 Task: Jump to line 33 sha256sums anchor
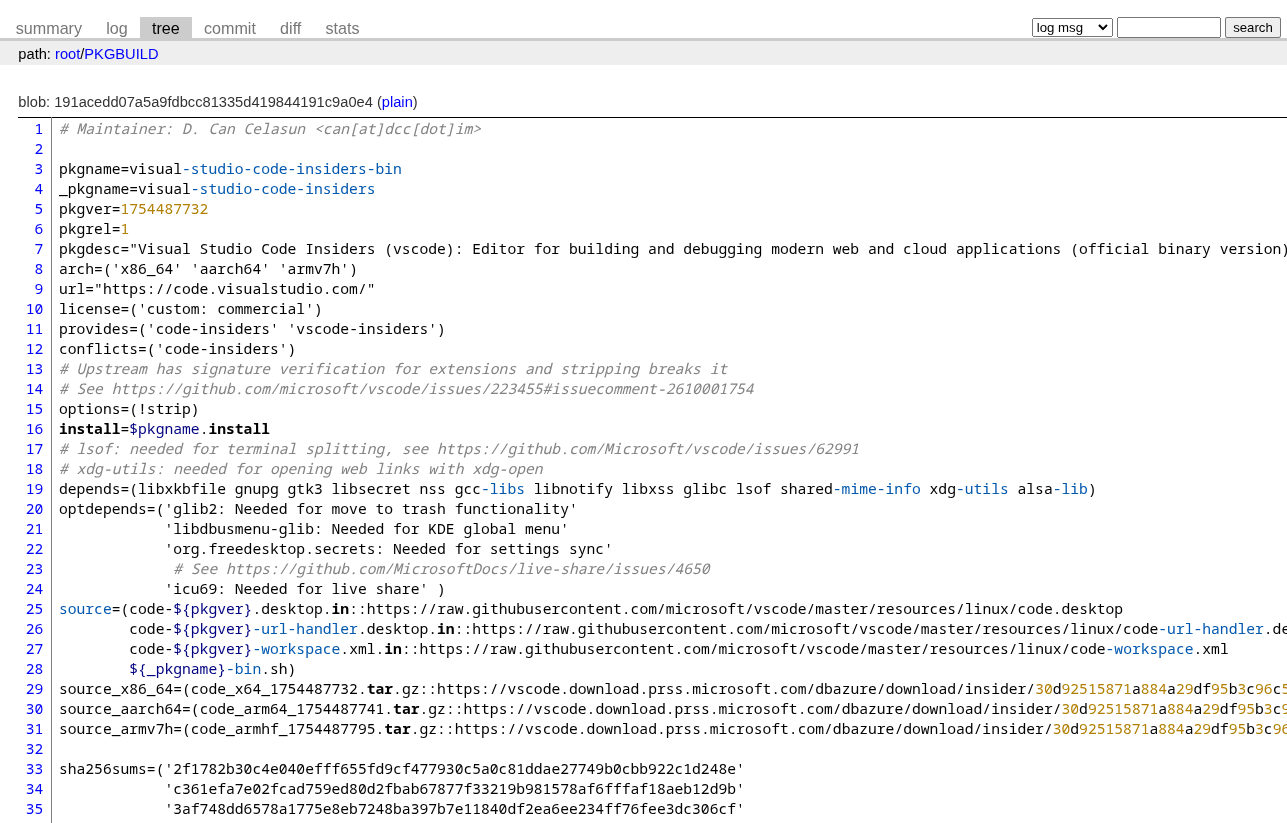pyautogui.click(x=35, y=769)
